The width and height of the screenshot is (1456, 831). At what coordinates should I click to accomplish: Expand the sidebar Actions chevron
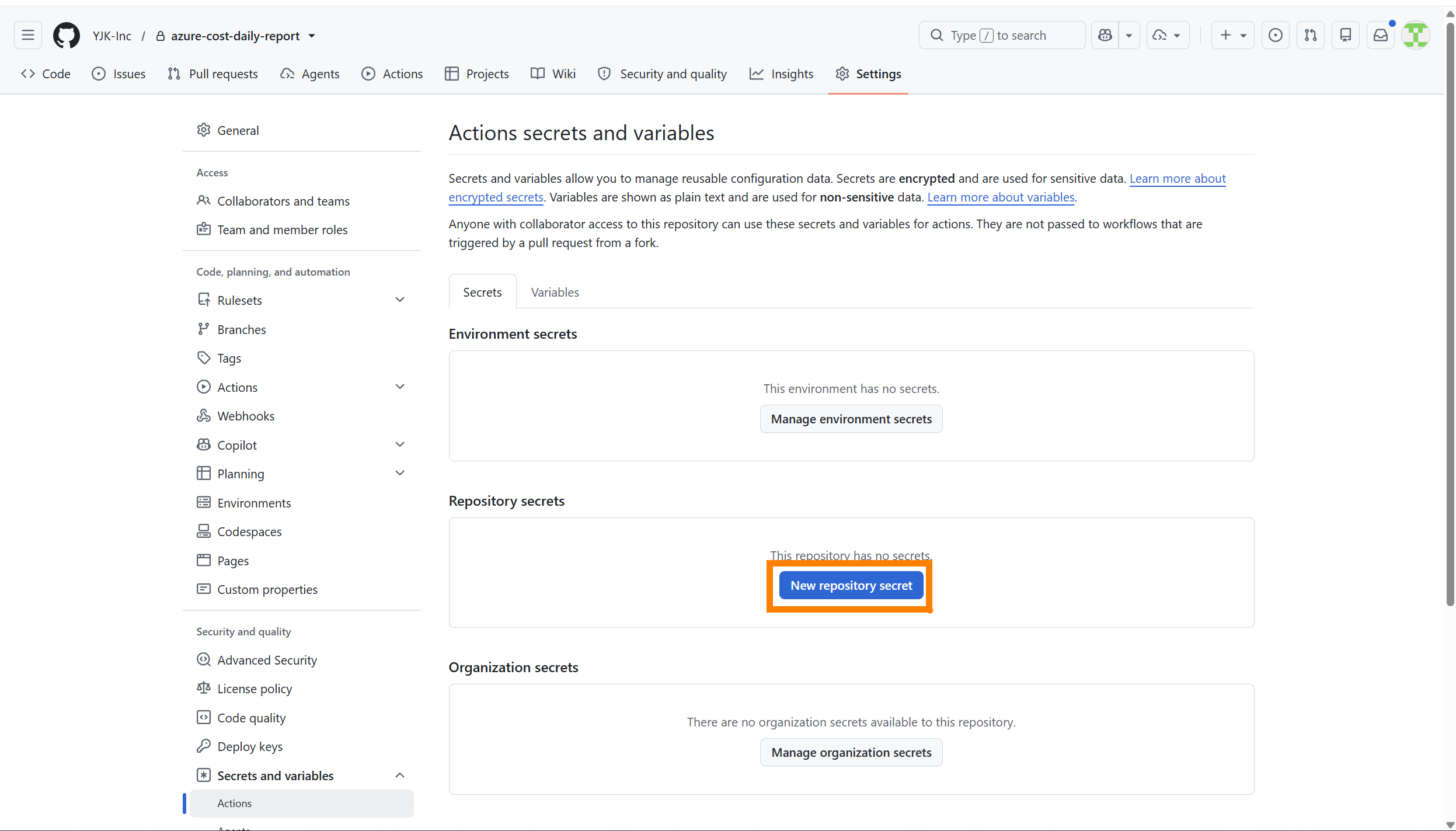pyautogui.click(x=400, y=387)
